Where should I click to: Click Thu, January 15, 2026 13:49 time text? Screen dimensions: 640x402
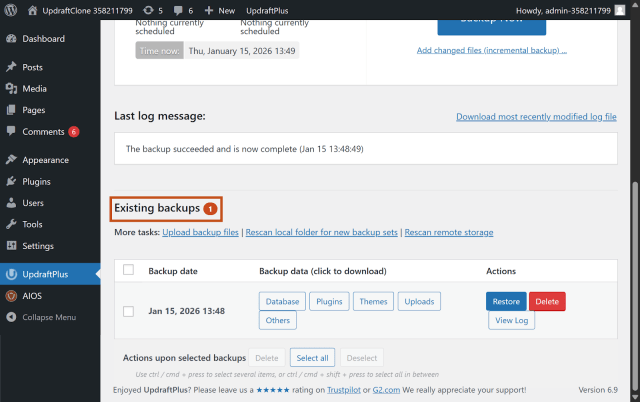point(242,51)
